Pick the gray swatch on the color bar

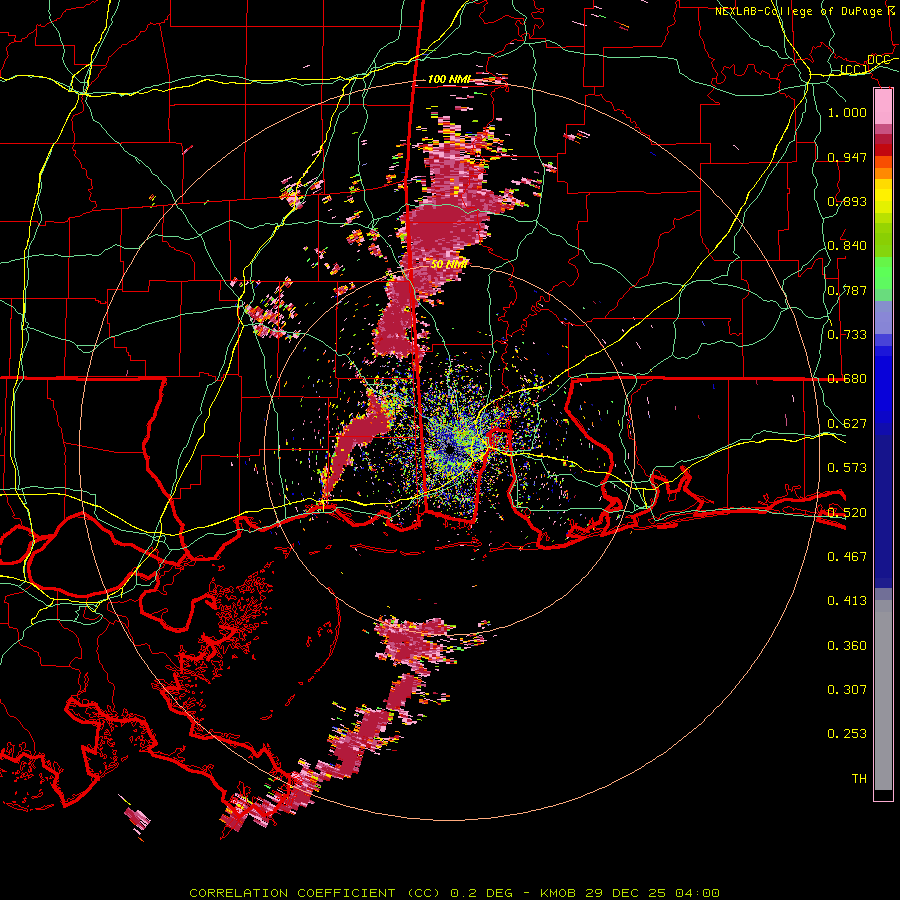pos(883,695)
